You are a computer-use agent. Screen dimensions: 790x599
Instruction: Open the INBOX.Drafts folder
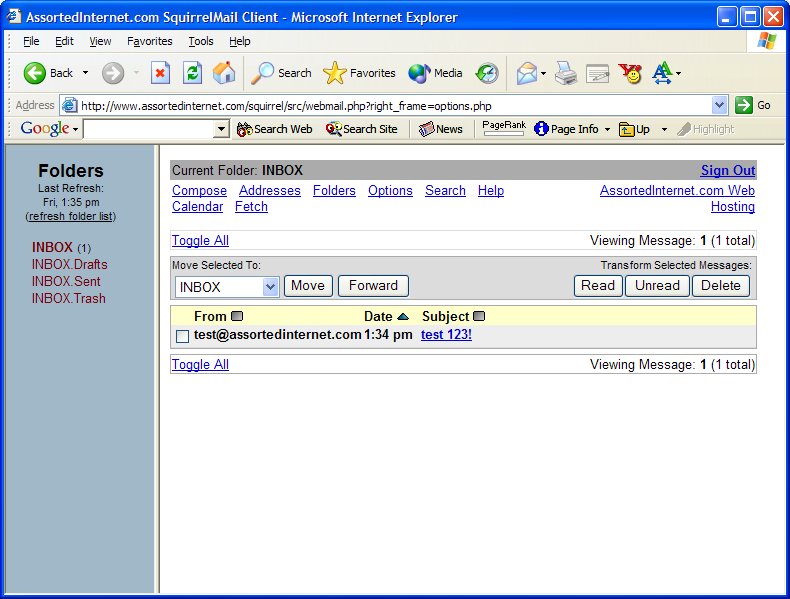point(70,264)
